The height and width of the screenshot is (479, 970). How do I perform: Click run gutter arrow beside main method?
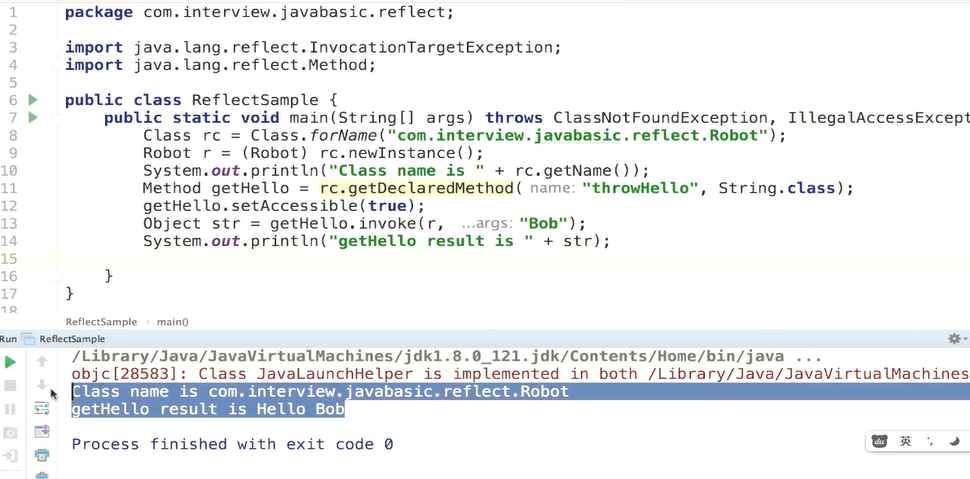coord(33,117)
